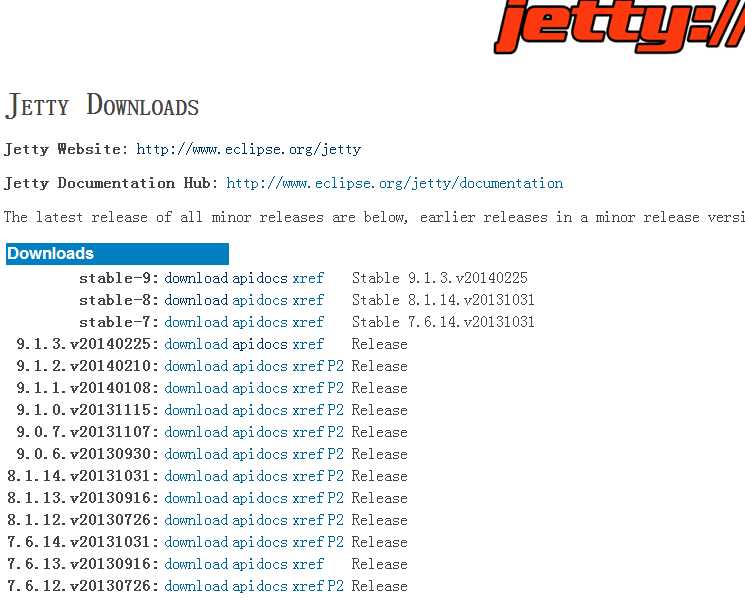Click 'Release' text in 7.6.13.v20130916 row

click(379, 564)
